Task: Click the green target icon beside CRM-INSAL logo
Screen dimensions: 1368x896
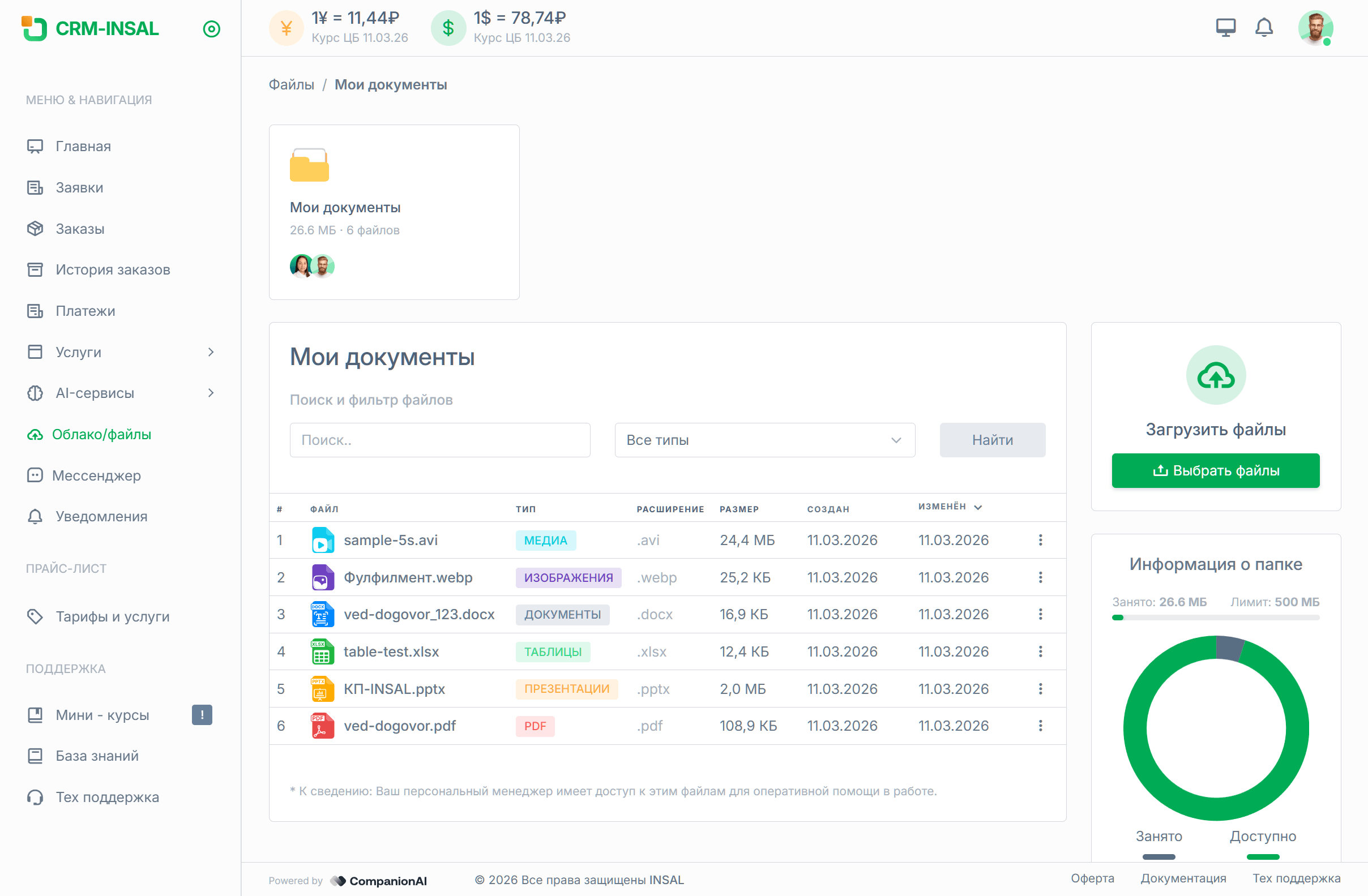Action: [x=212, y=29]
